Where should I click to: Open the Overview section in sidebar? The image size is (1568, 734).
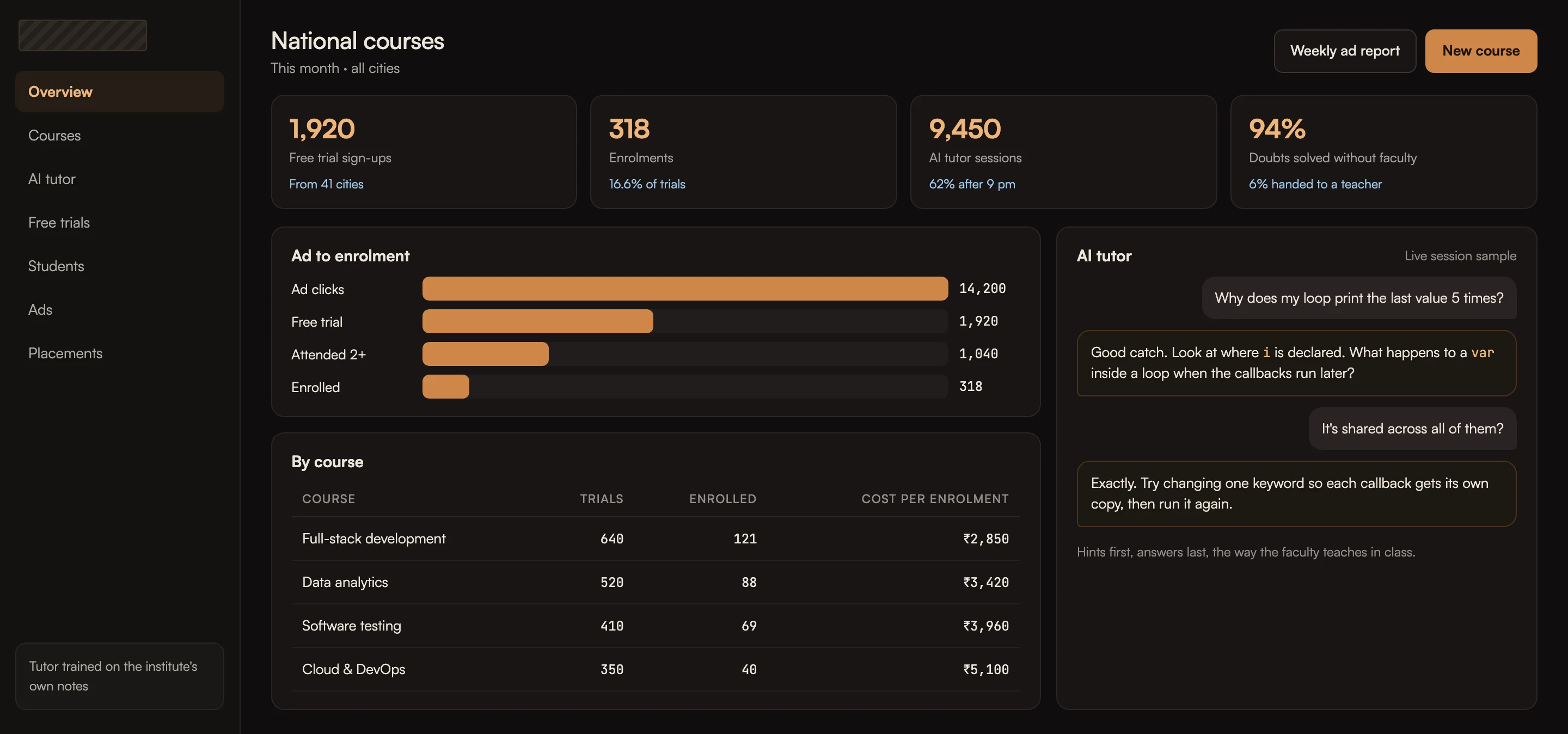point(119,92)
